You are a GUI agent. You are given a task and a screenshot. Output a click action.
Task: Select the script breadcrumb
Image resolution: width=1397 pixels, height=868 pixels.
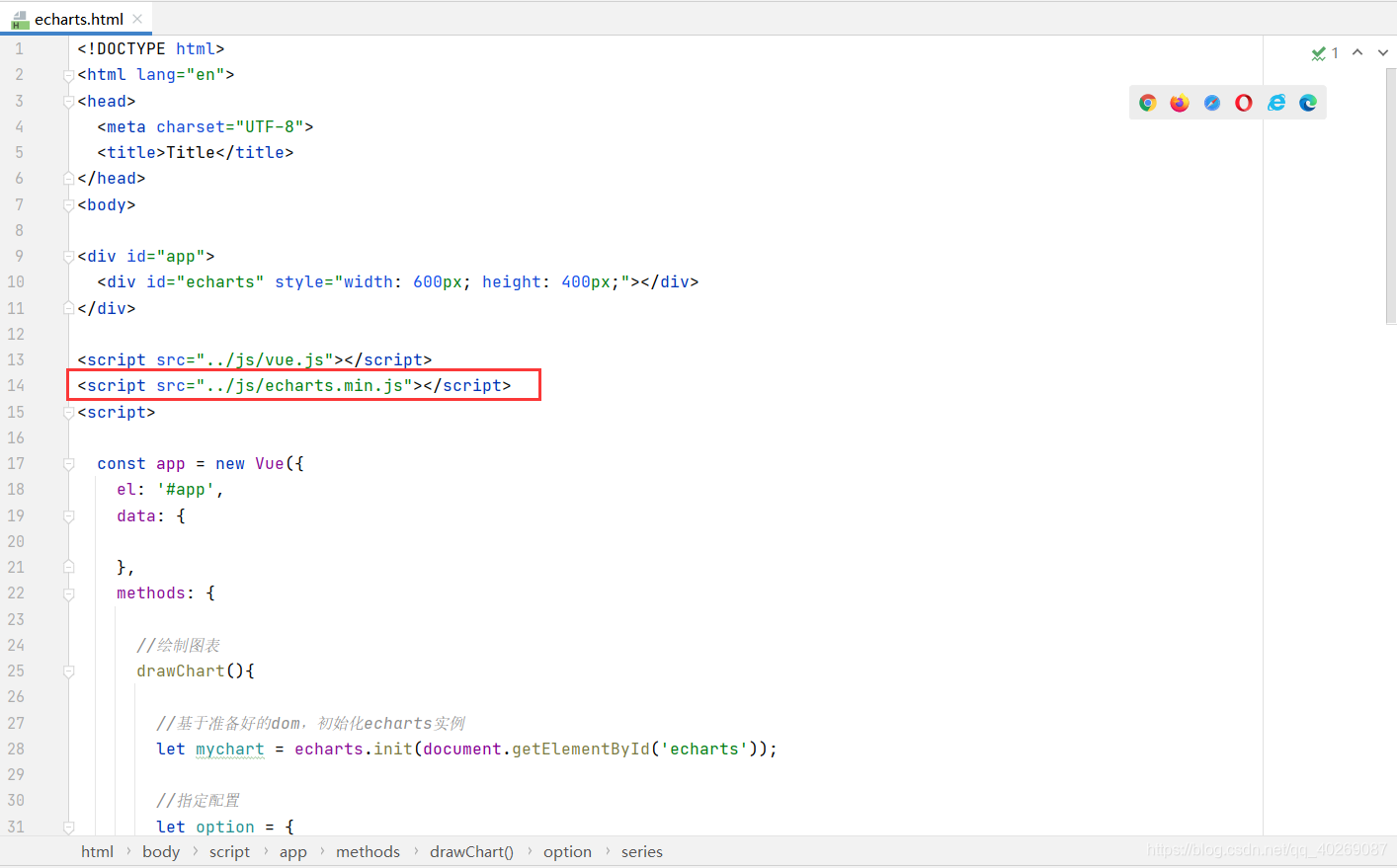229,851
